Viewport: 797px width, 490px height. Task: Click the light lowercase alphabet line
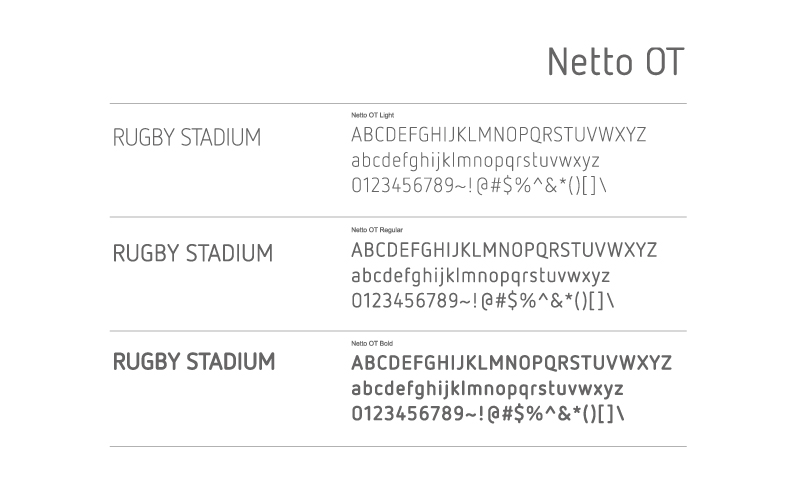[x=475, y=161]
